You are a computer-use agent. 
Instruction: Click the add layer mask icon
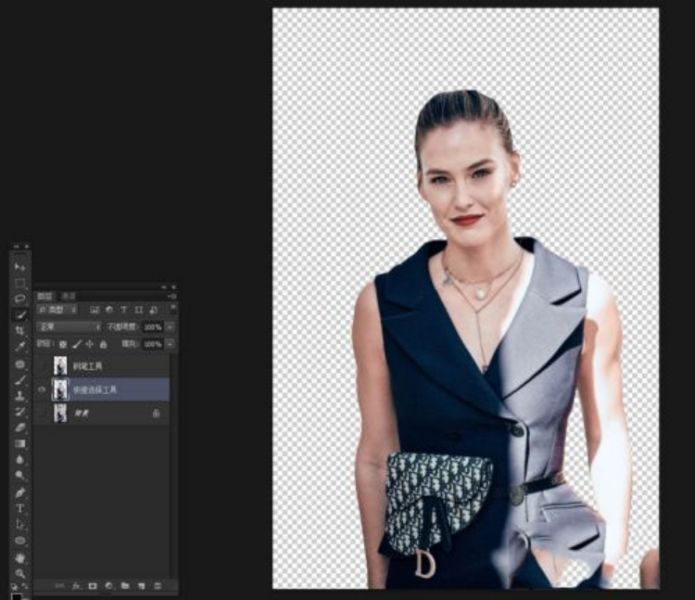(x=92, y=586)
